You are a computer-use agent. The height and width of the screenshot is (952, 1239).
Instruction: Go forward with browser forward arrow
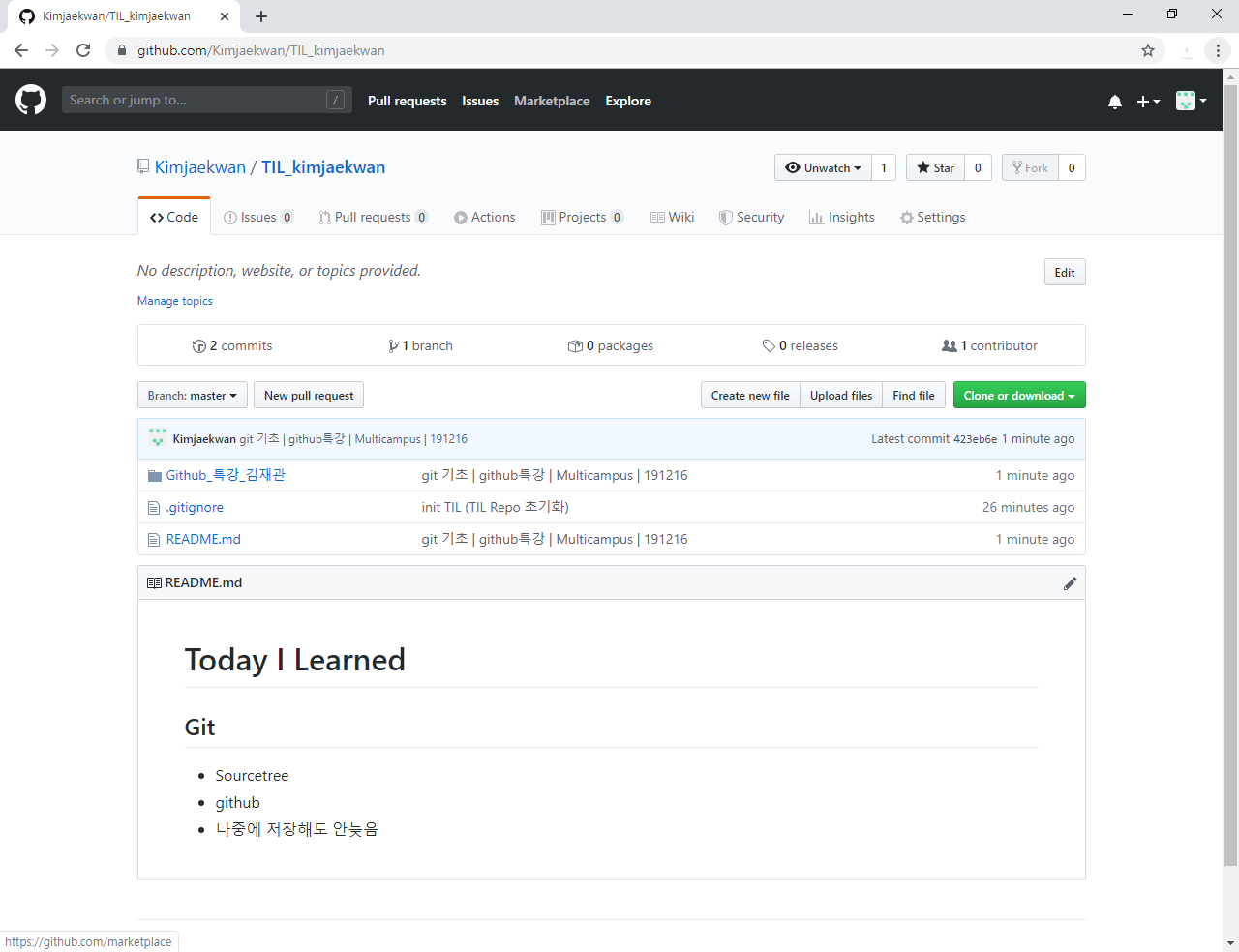(x=52, y=50)
